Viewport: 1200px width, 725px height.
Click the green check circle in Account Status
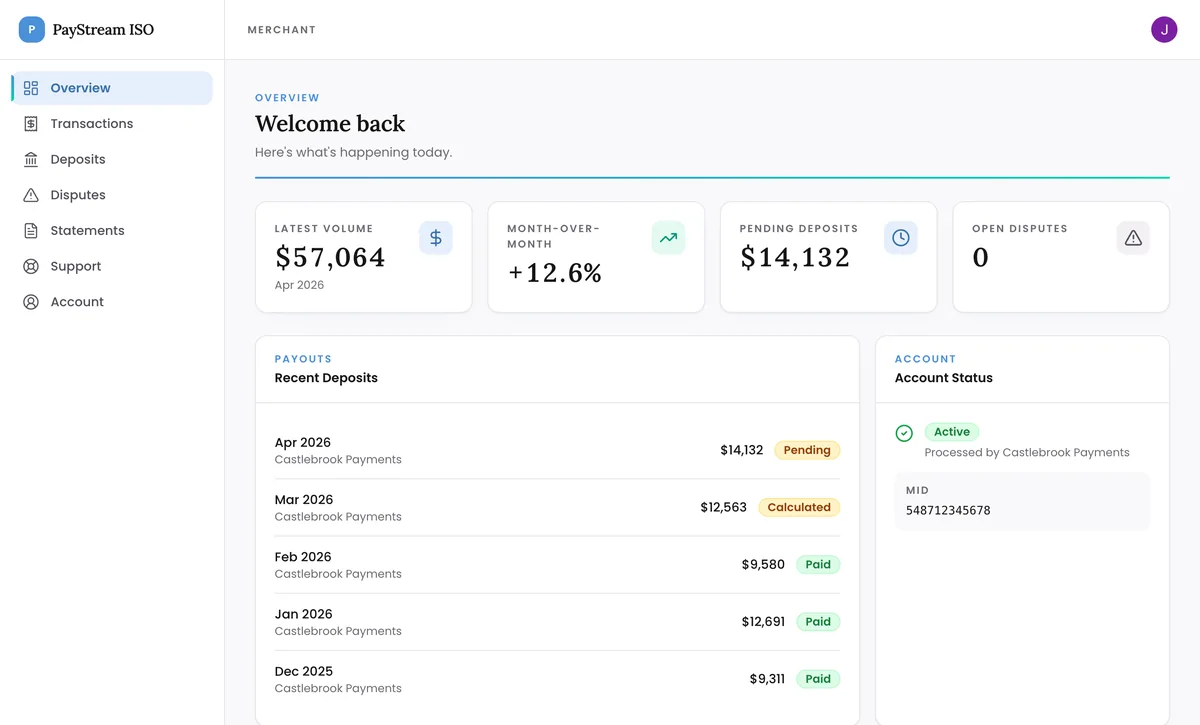[904, 433]
